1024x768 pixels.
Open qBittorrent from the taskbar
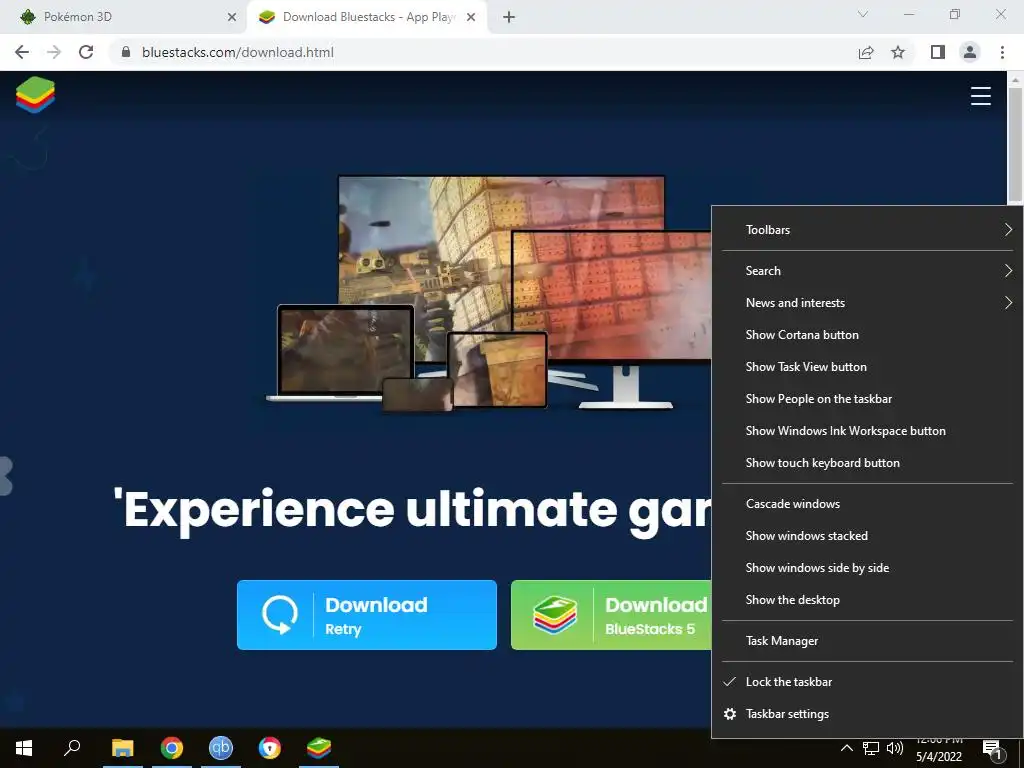pyautogui.click(x=221, y=748)
